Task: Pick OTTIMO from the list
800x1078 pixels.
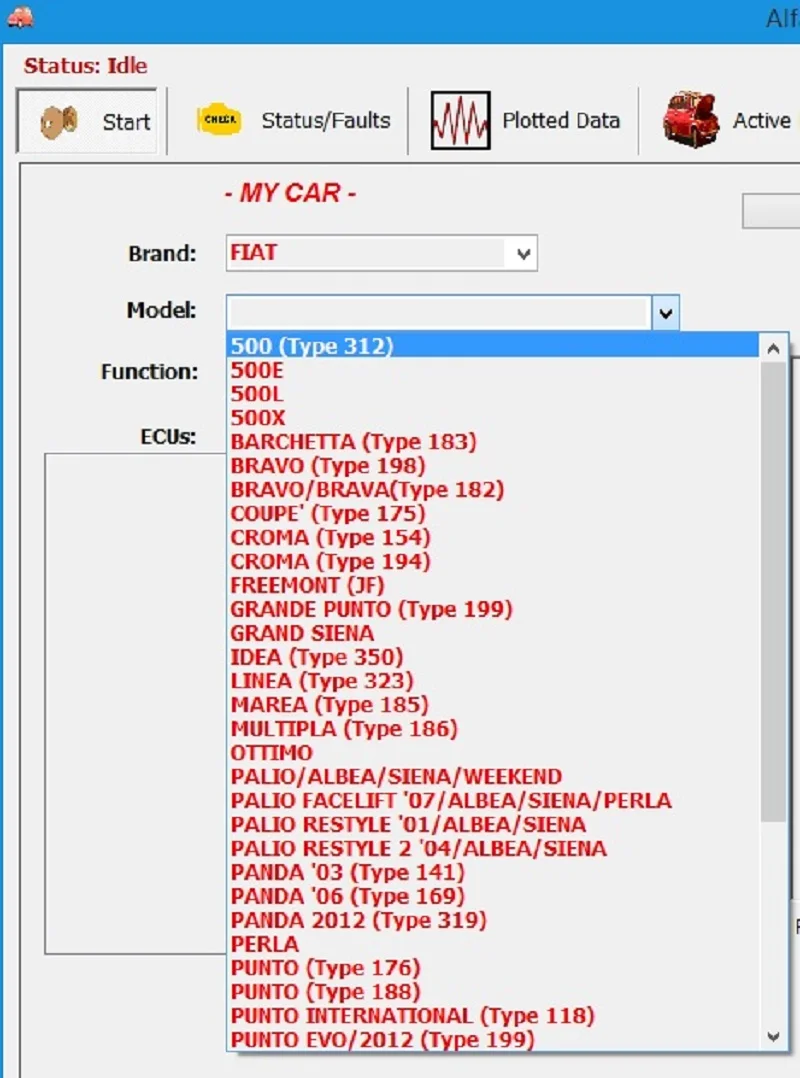Action: click(x=492, y=753)
